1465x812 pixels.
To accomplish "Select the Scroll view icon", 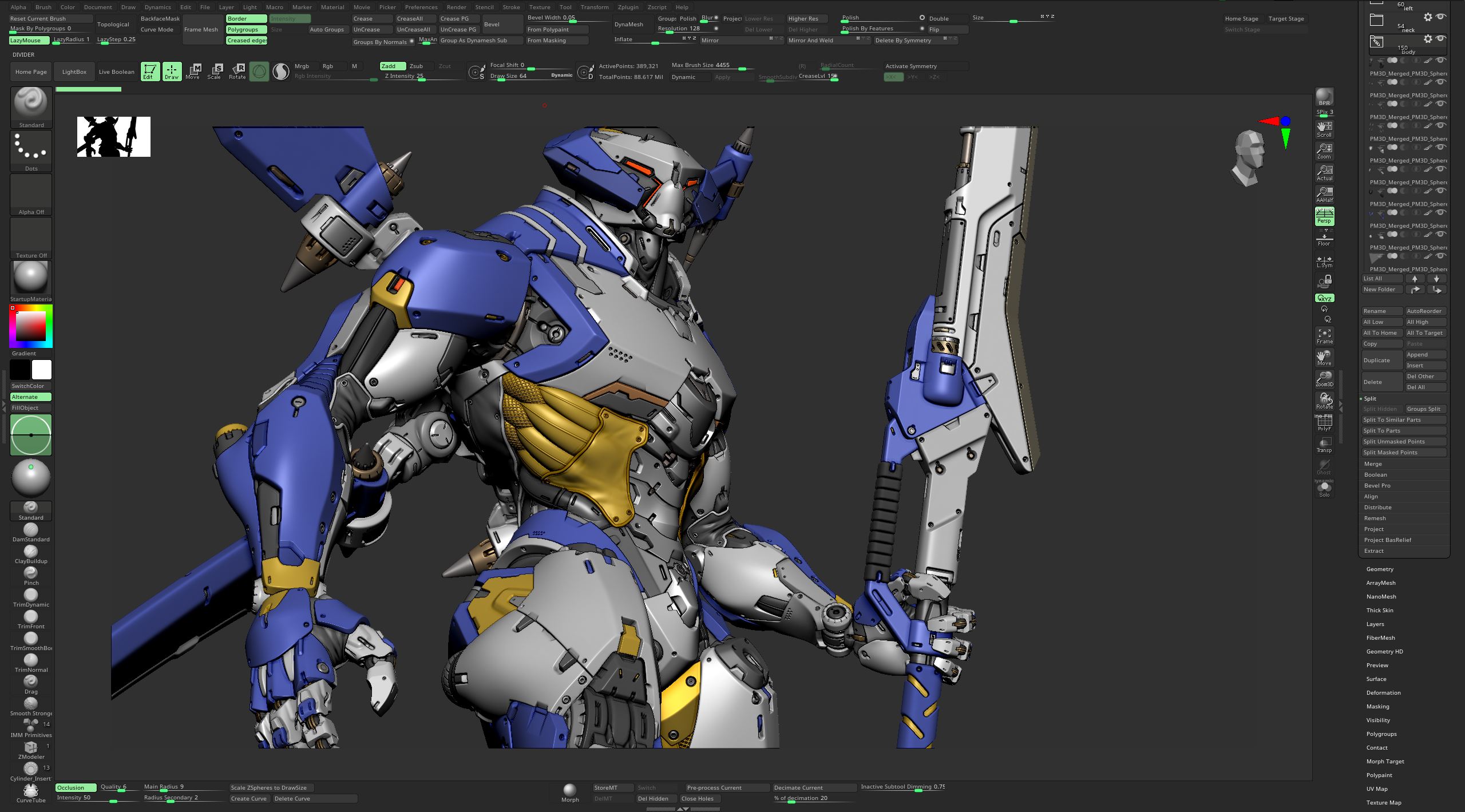I will click(1324, 129).
